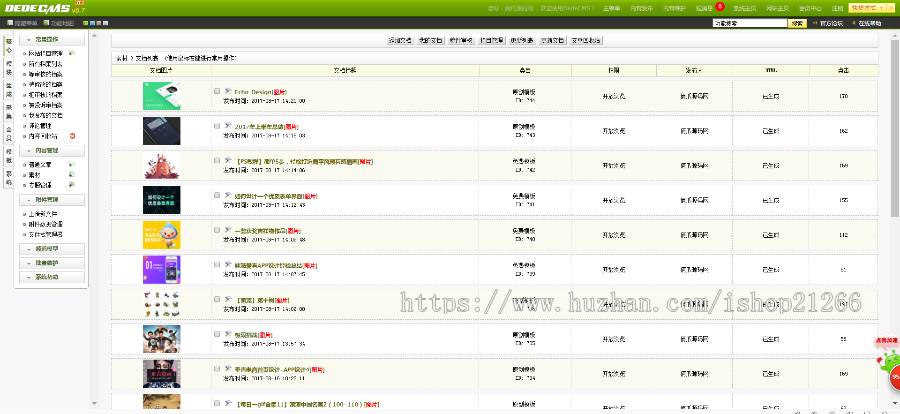Click the DedeCMS v5.7 logo

pos(45,8)
